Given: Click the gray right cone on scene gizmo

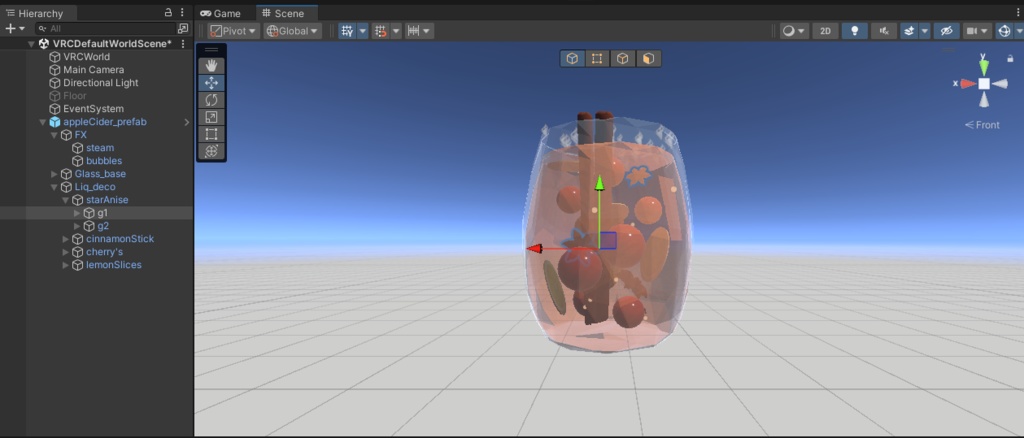Looking at the screenshot, I should point(1000,84).
